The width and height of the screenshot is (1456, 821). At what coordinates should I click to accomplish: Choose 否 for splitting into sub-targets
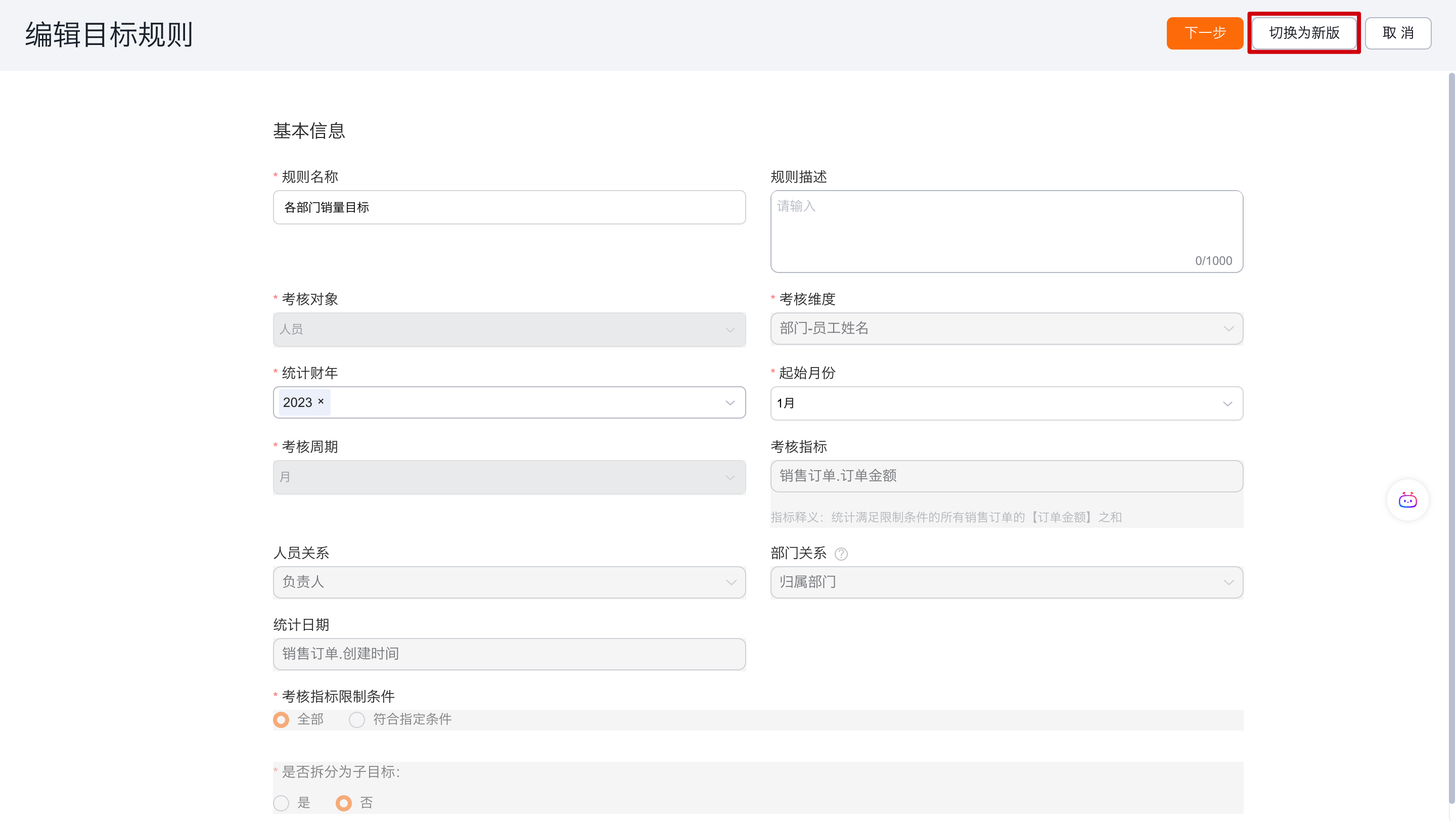(x=344, y=803)
